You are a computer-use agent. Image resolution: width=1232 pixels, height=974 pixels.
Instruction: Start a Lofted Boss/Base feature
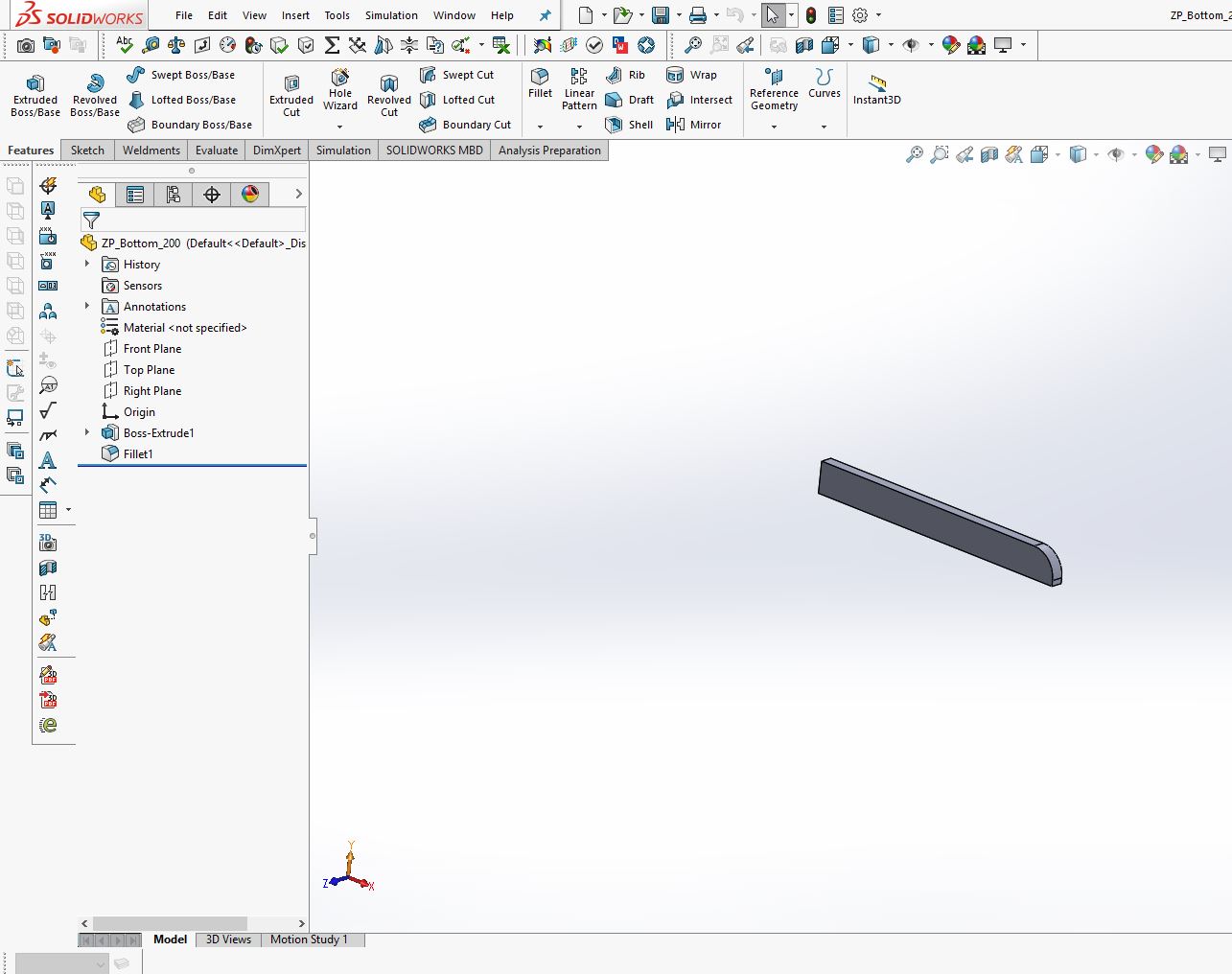coord(181,100)
